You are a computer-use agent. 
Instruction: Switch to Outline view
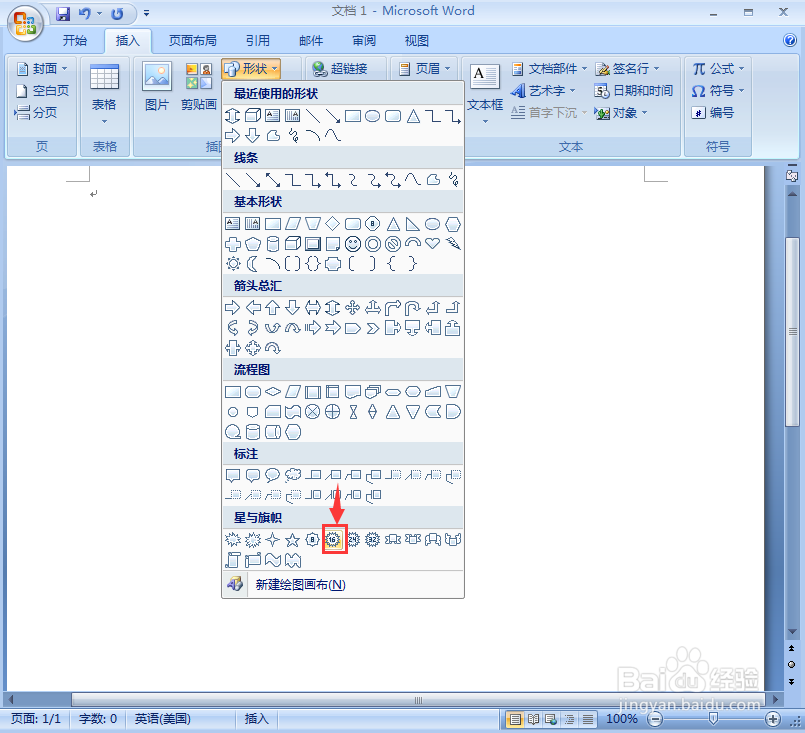coord(569,719)
